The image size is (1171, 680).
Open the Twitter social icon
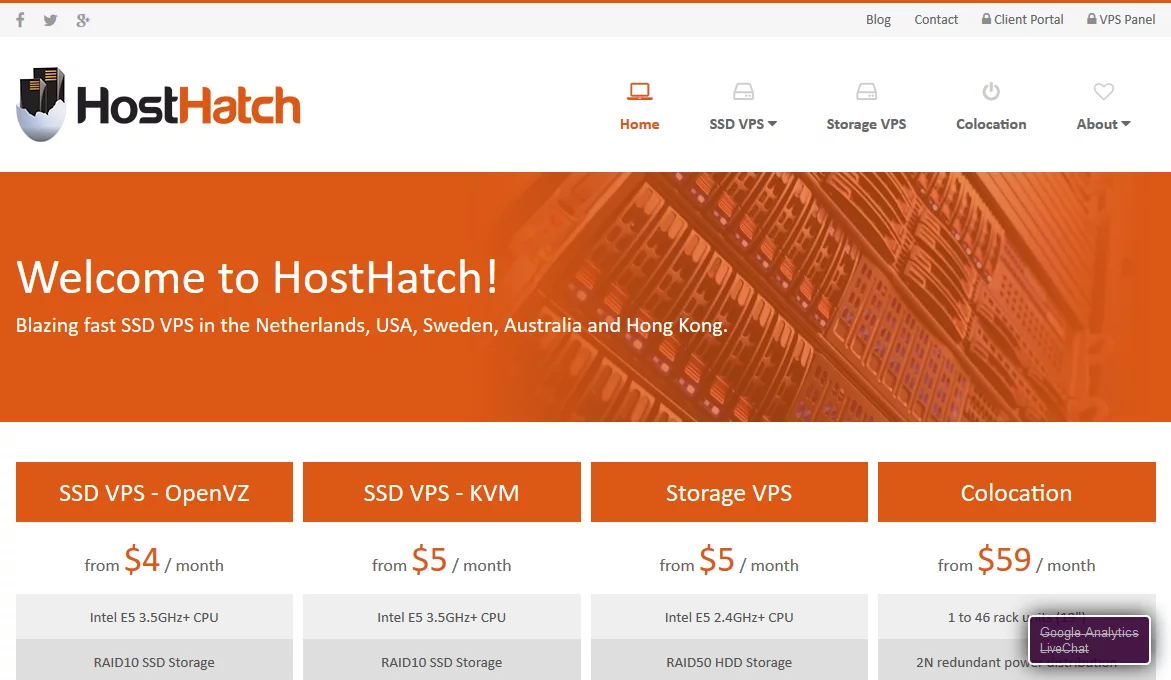click(50, 20)
